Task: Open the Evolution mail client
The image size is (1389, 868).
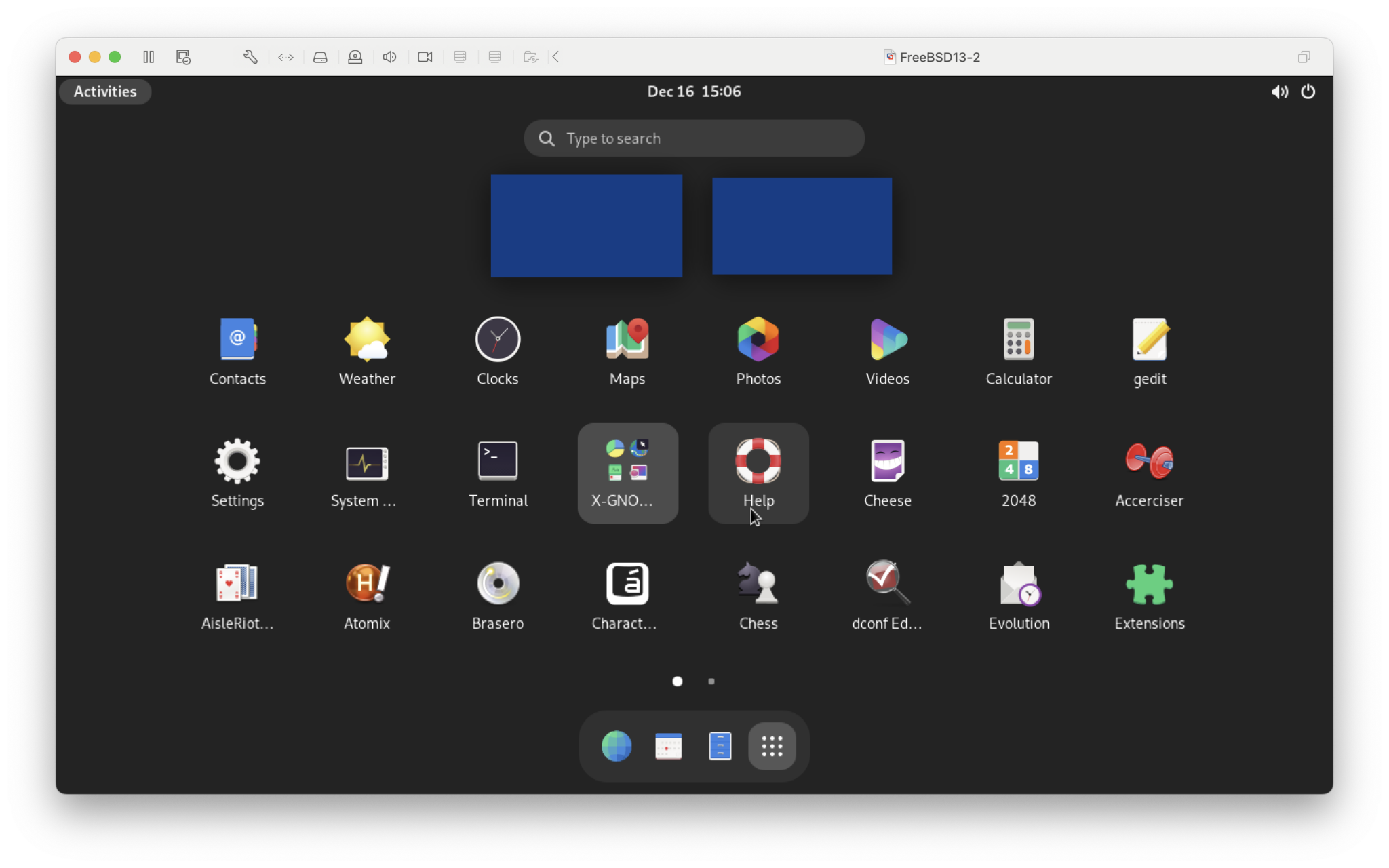Action: point(1018,583)
